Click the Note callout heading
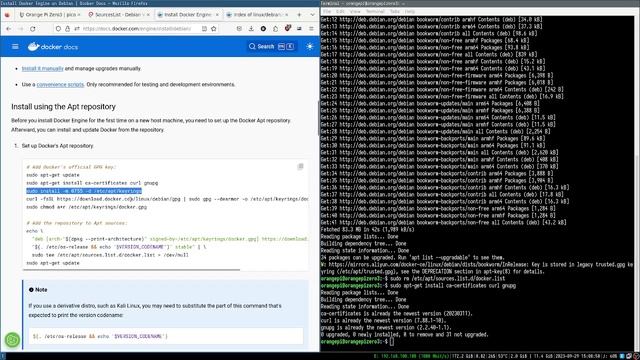Image resolution: width=640 pixels, height=360 pixels. pos(38,290)
